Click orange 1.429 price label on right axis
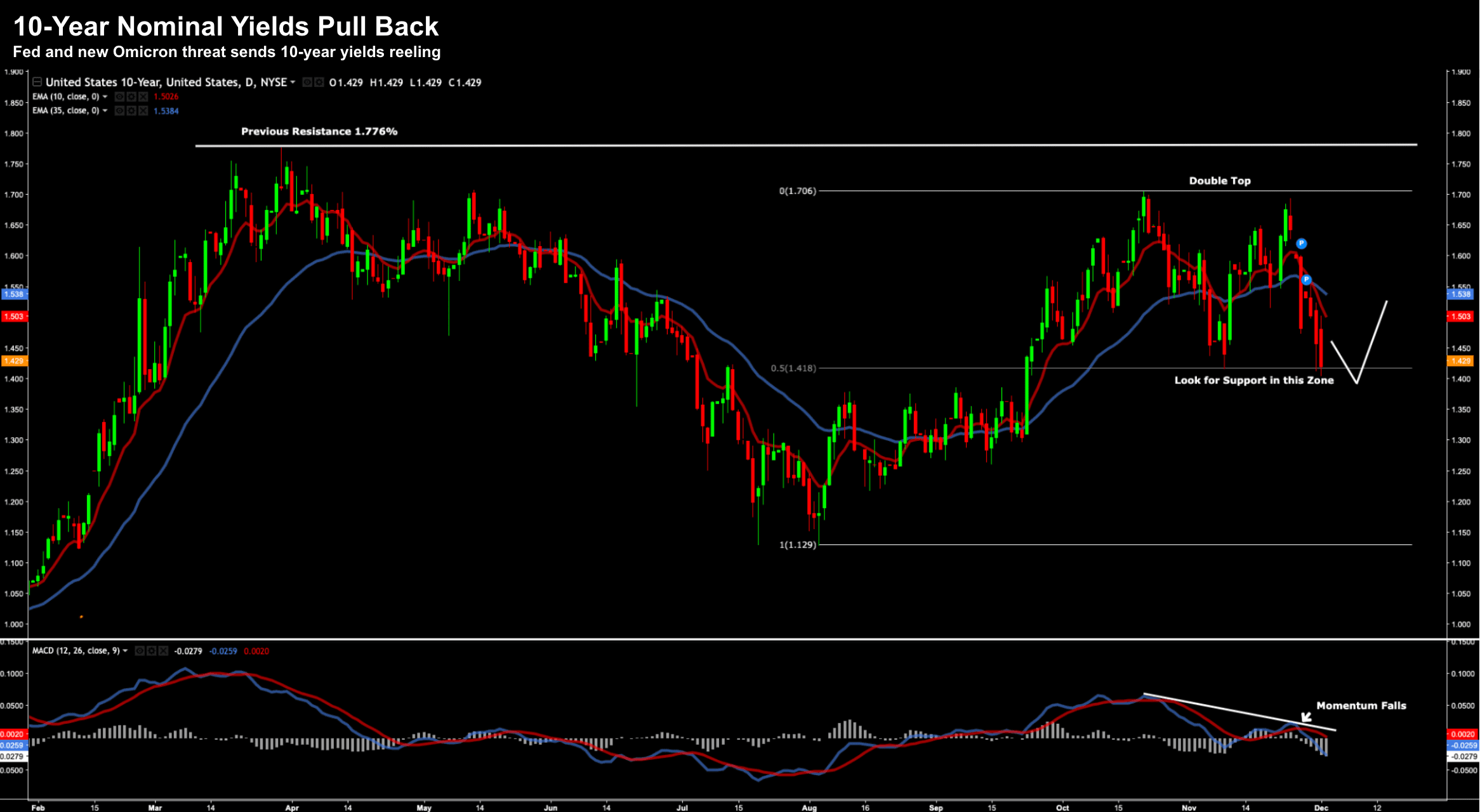Viewport: 1480px width, 812px height. pos(1461,361)
